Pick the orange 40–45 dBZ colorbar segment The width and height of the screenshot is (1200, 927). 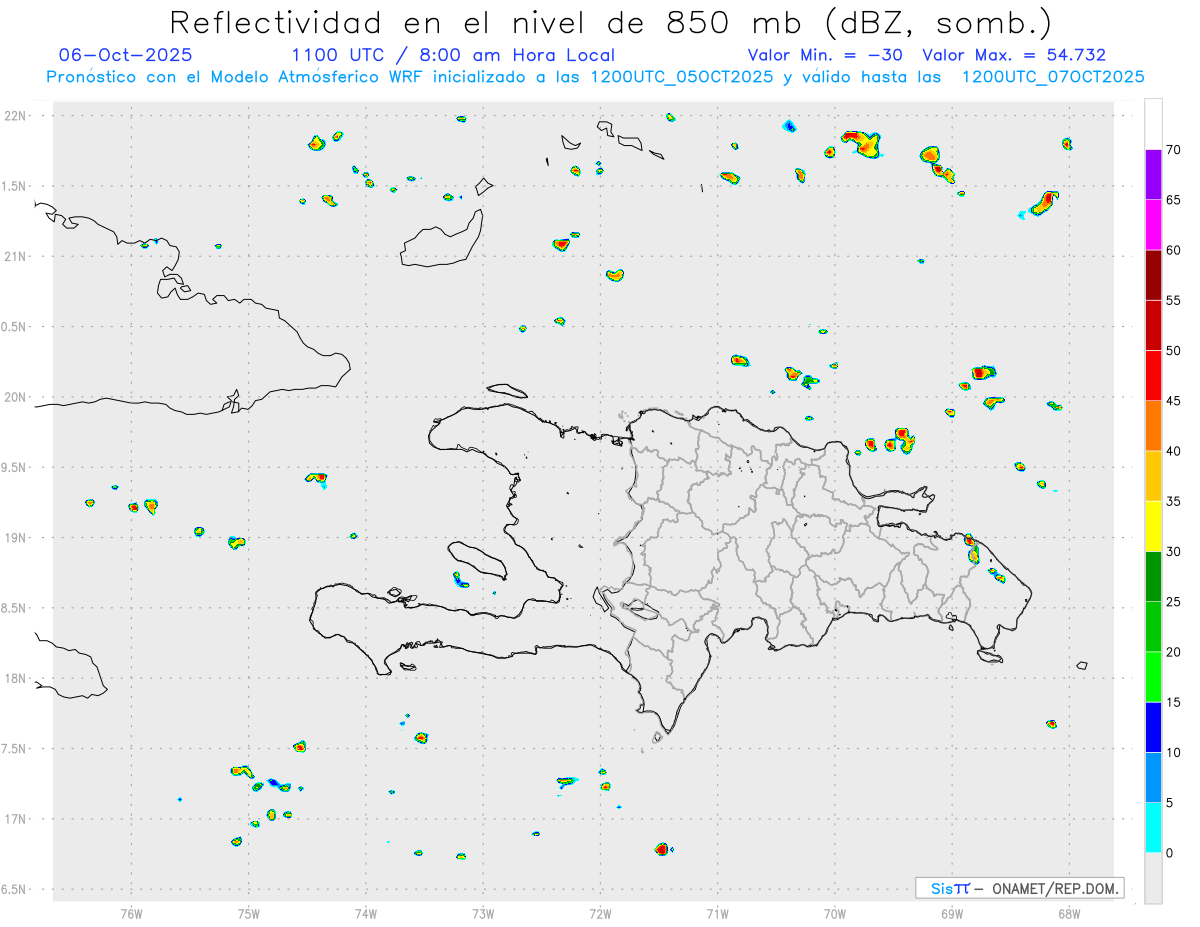point(1153,426)
